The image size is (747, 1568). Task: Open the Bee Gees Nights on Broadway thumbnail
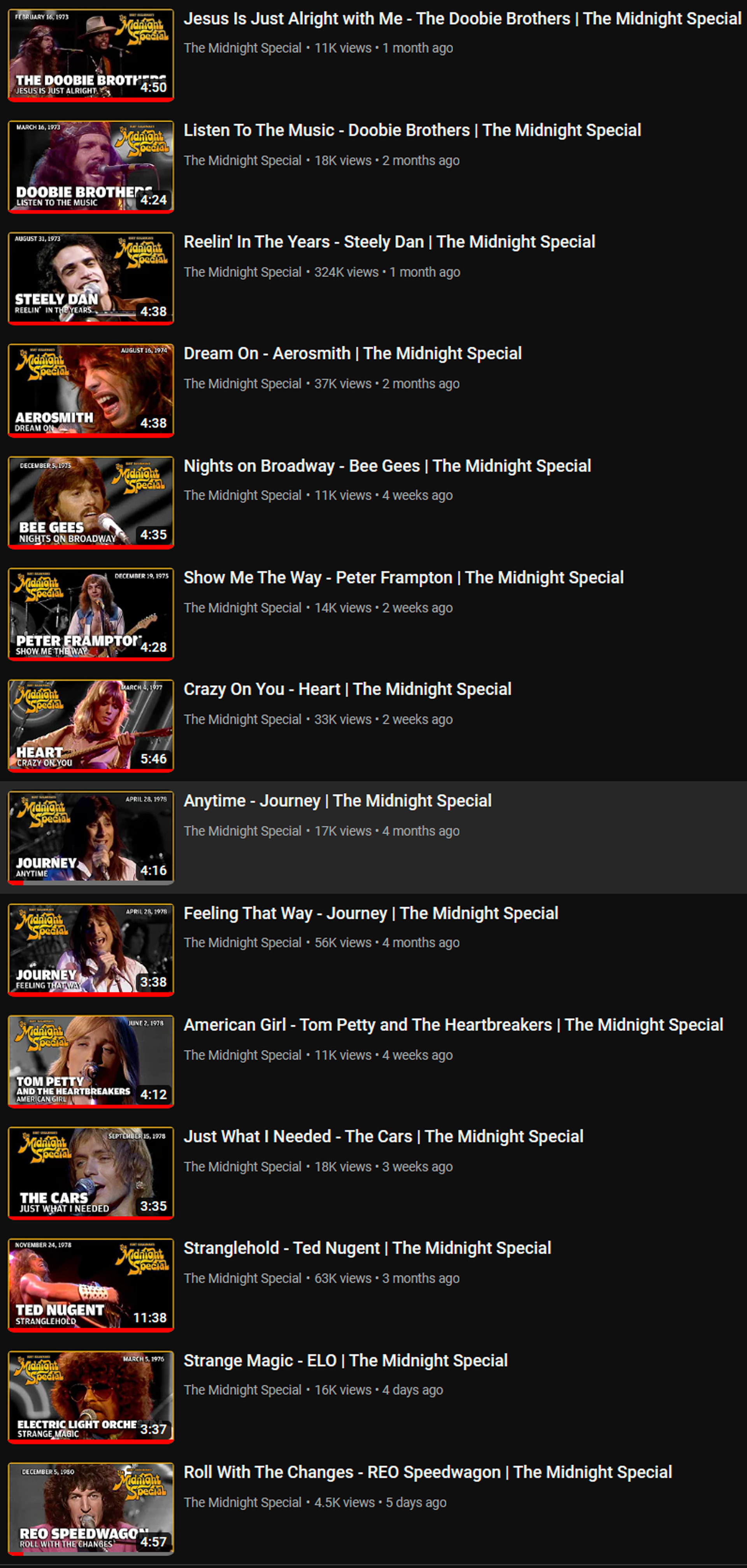point(91,502)
